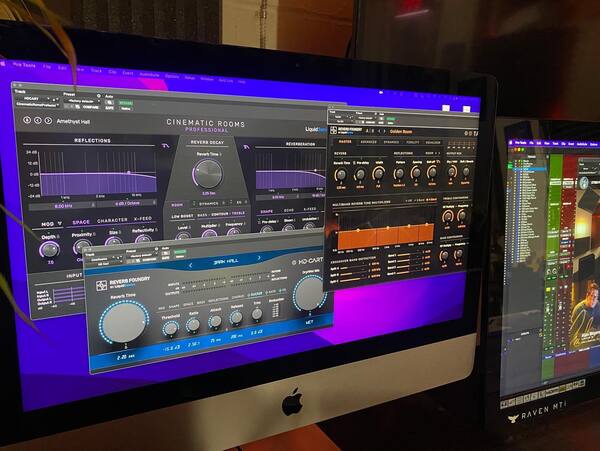Adjust the Width knob in Golden Room plug-in
Screen dimensions: 600x451
pyautogui.click(x=378, y=174)
